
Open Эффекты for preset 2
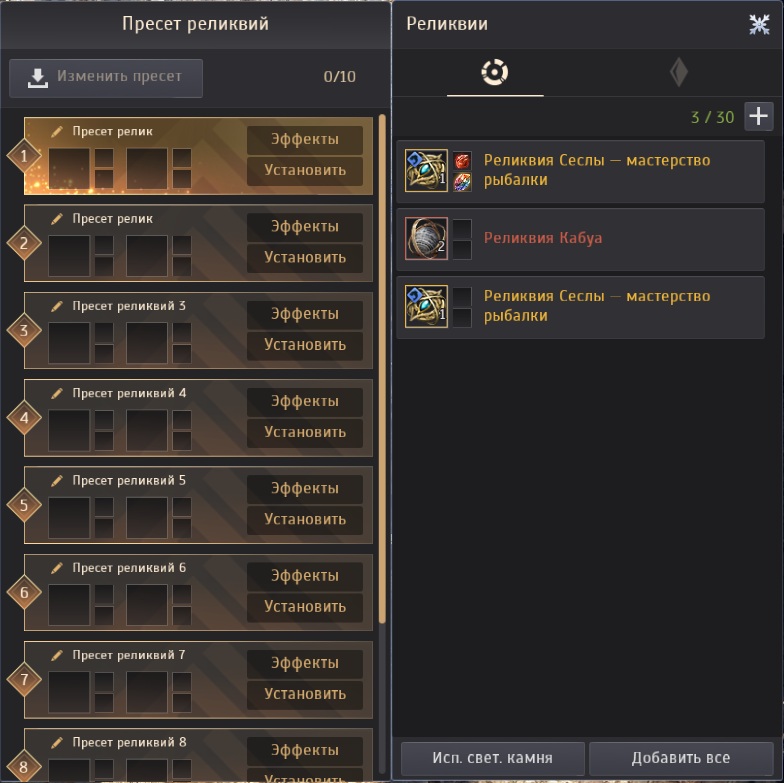pos(304,227)
